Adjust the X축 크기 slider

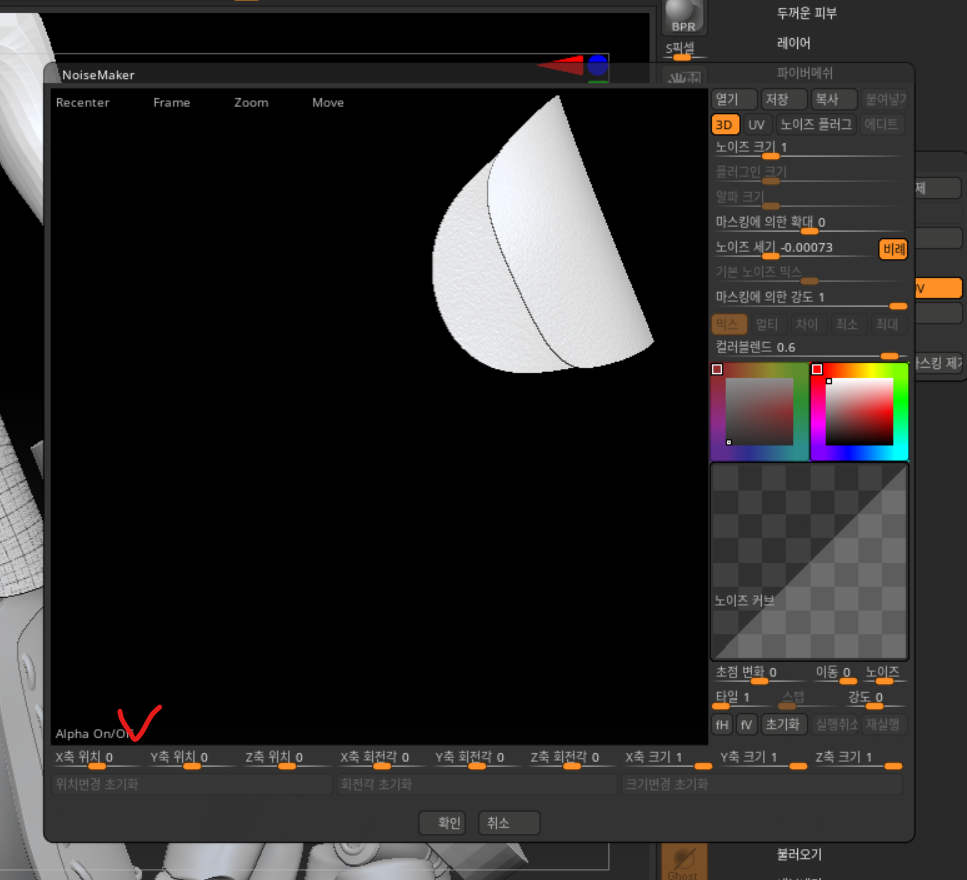(x=667, y=760)
